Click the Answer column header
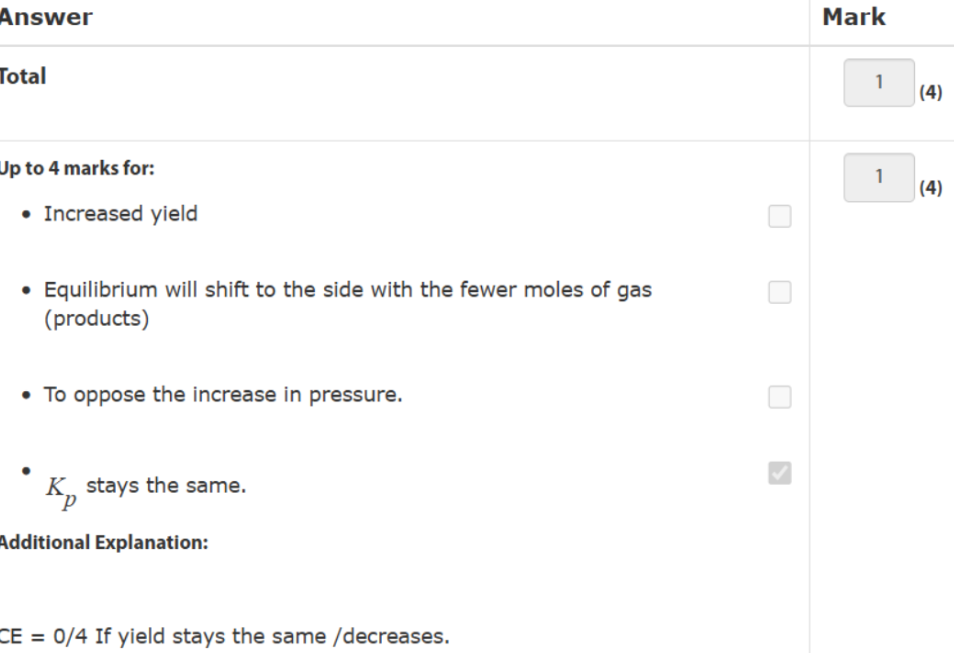The image size is (954, 653). (46, 18)
